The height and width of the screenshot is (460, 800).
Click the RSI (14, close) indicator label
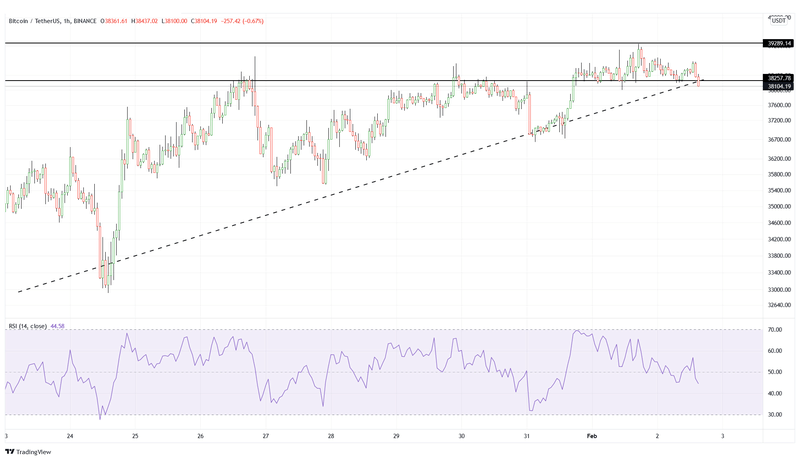[x=28, y=326]
